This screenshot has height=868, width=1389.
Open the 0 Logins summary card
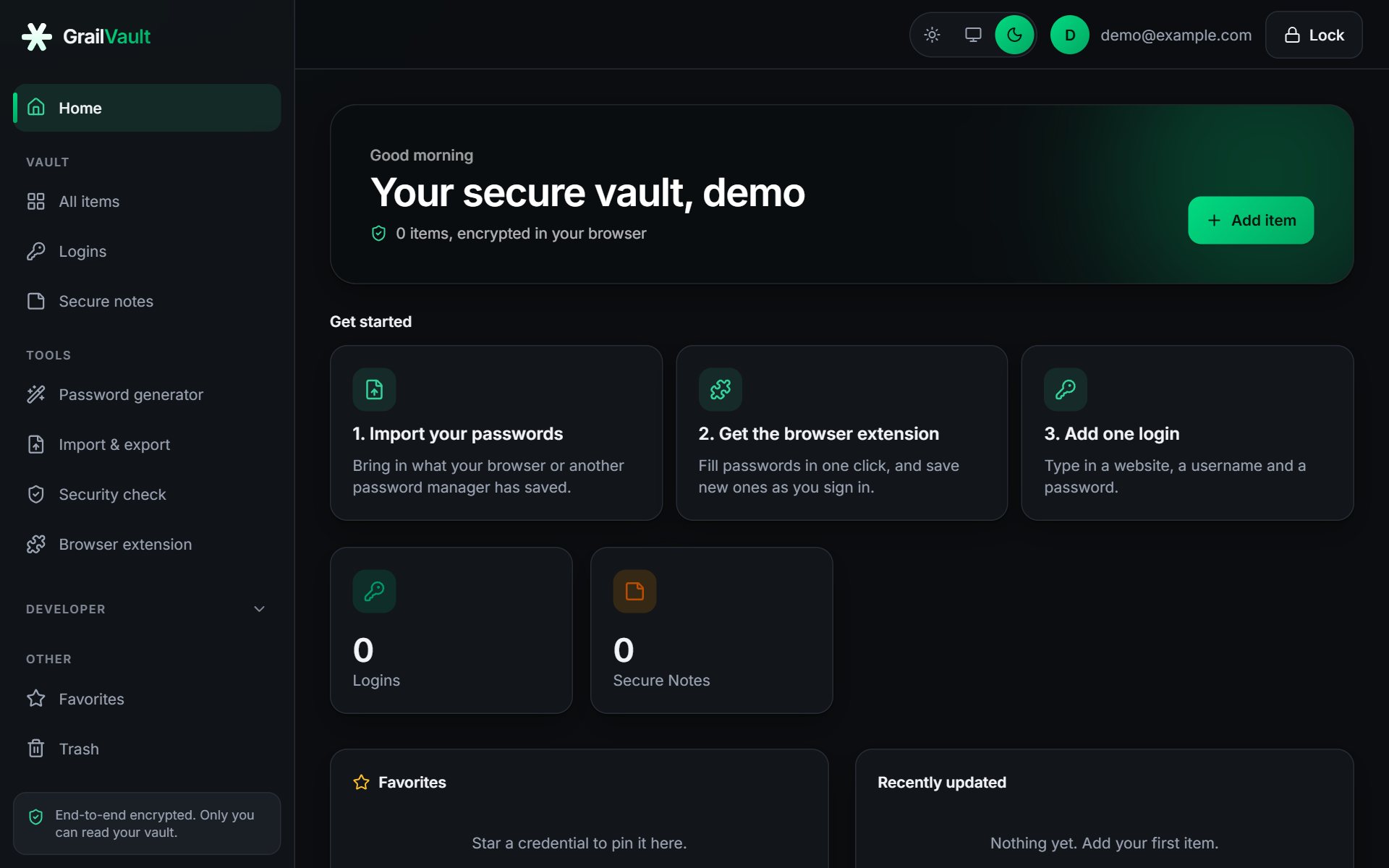451,630
